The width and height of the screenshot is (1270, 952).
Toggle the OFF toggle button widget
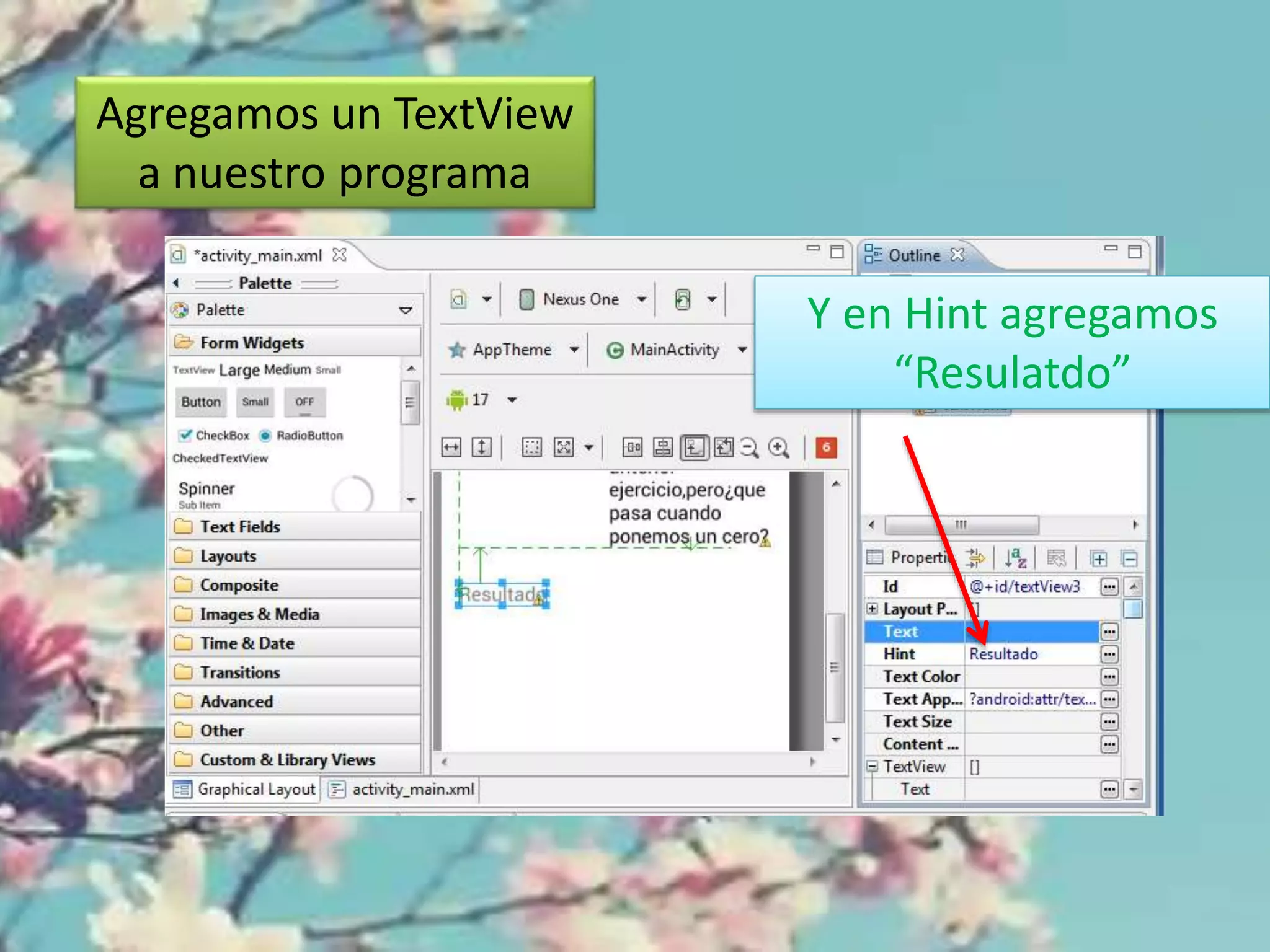tap(304, 402)
